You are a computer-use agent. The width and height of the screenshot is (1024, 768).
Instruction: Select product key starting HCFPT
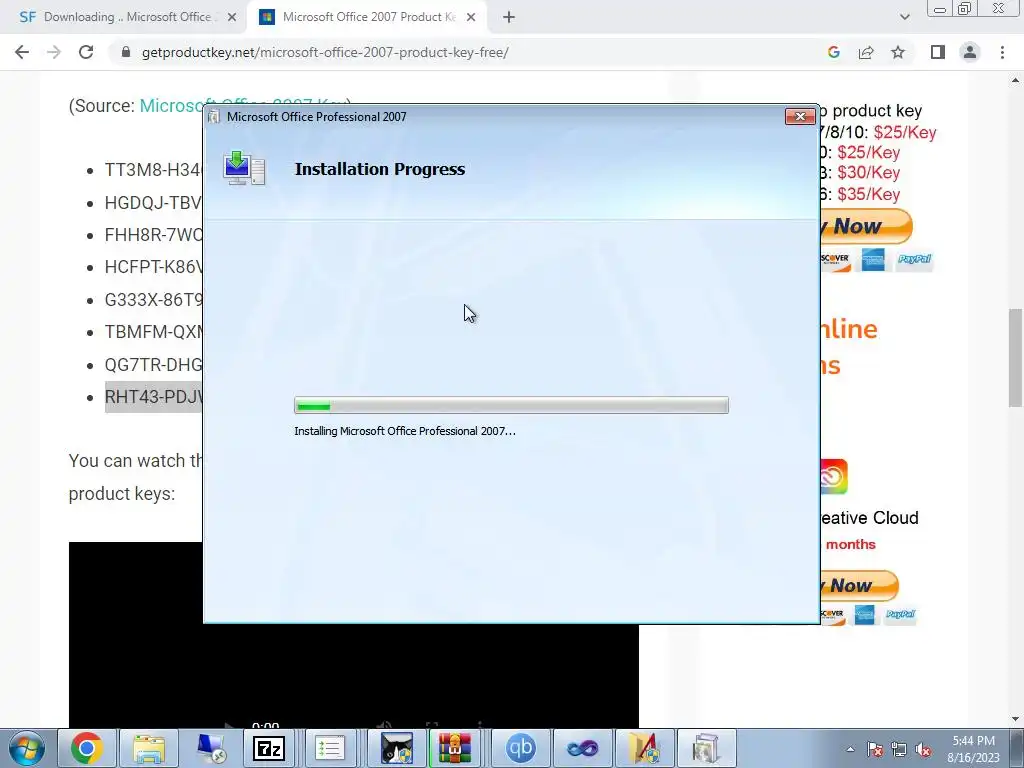[153, 267]
